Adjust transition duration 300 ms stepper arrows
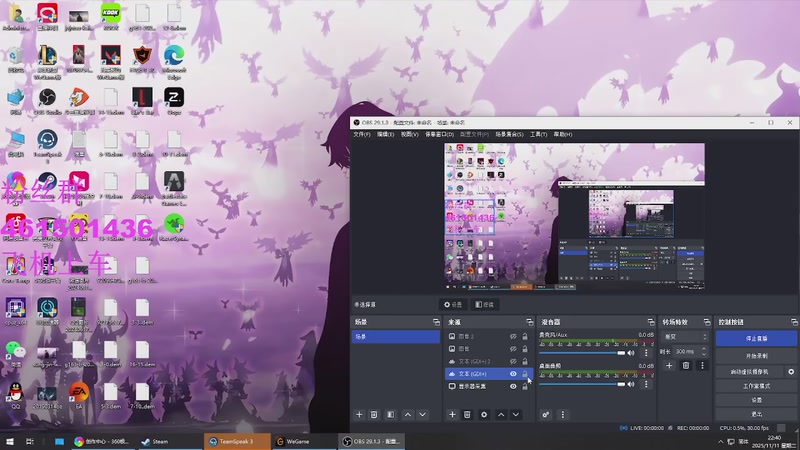Viewport: 800px width, 450px height. coord(704,352)
